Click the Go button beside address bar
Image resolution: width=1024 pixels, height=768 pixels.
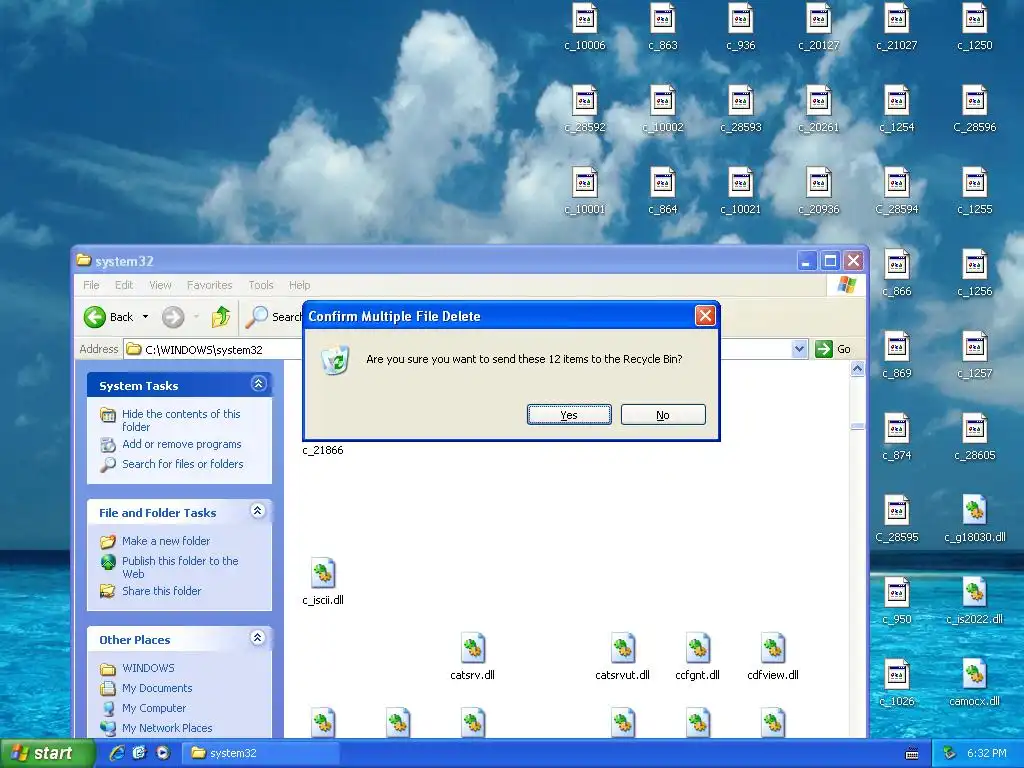point(833,349)
